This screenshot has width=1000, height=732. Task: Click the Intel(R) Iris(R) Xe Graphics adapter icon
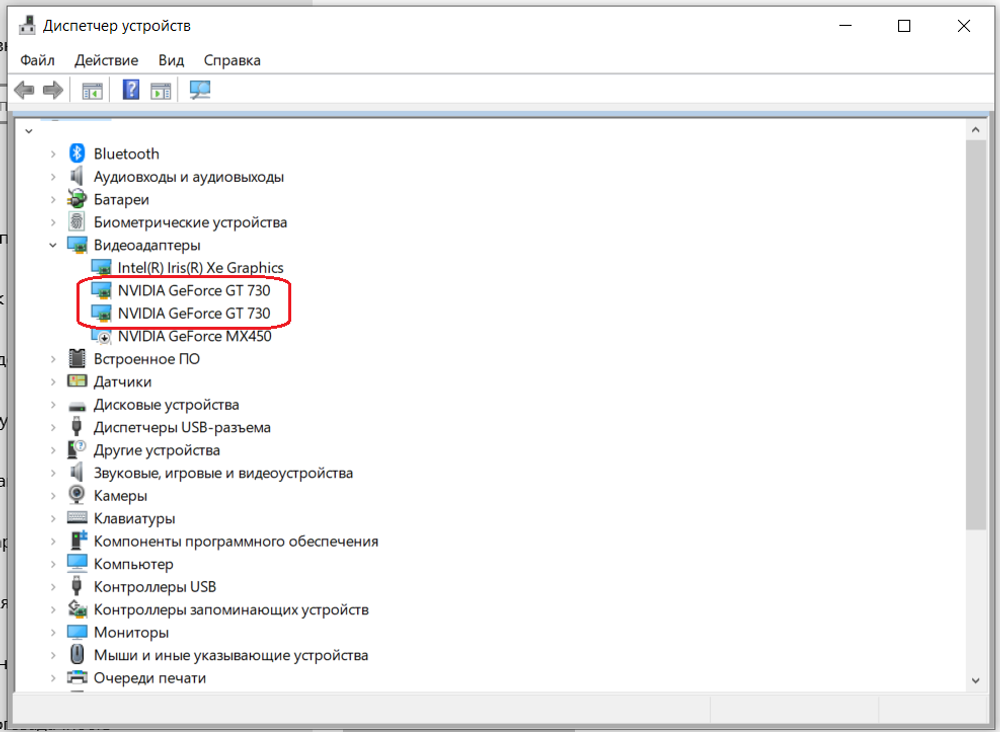[x=101, y=267]
